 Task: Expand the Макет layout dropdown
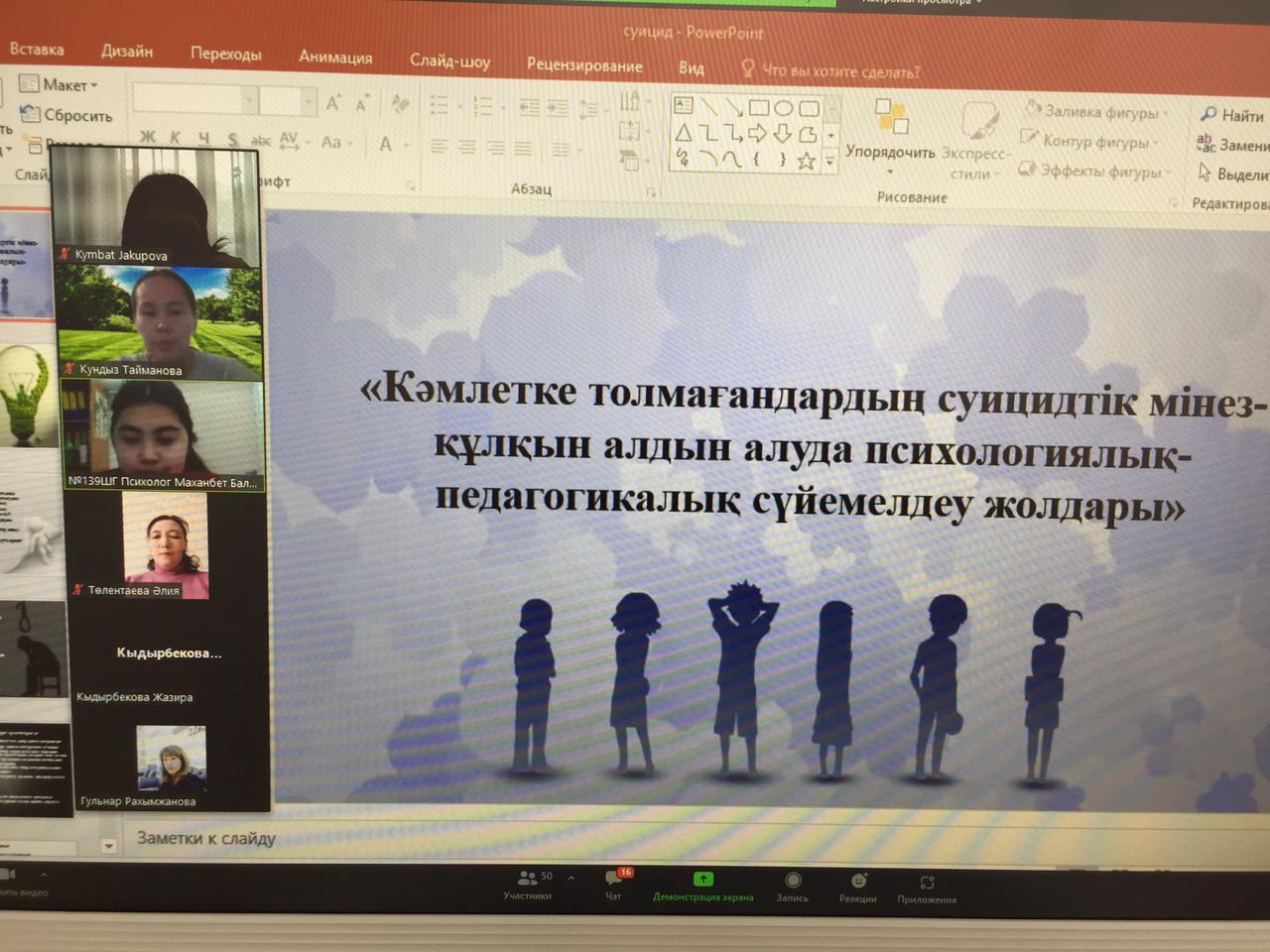pyautogui.click(x=68, y=85)
